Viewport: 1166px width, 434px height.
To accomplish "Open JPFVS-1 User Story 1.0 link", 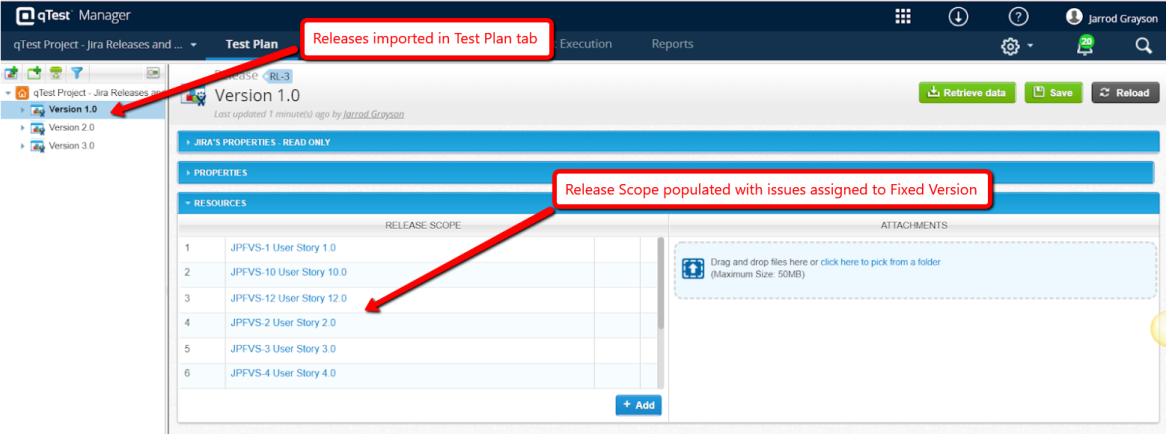I will point(283,247).
